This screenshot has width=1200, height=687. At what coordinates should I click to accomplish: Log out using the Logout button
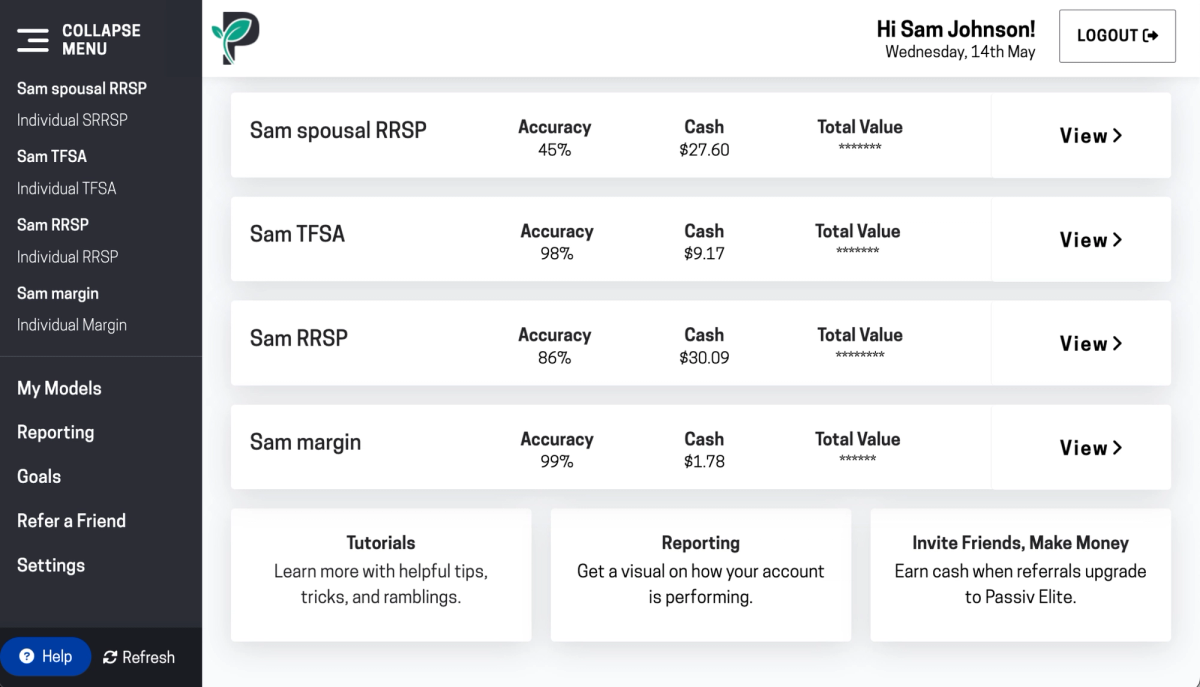pos(1116,36)
